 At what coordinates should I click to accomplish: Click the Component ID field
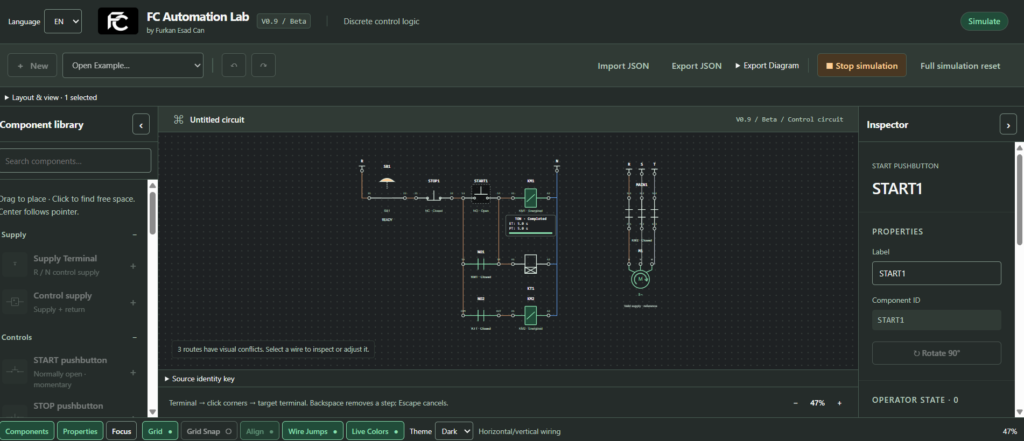[x=936, y=320]
